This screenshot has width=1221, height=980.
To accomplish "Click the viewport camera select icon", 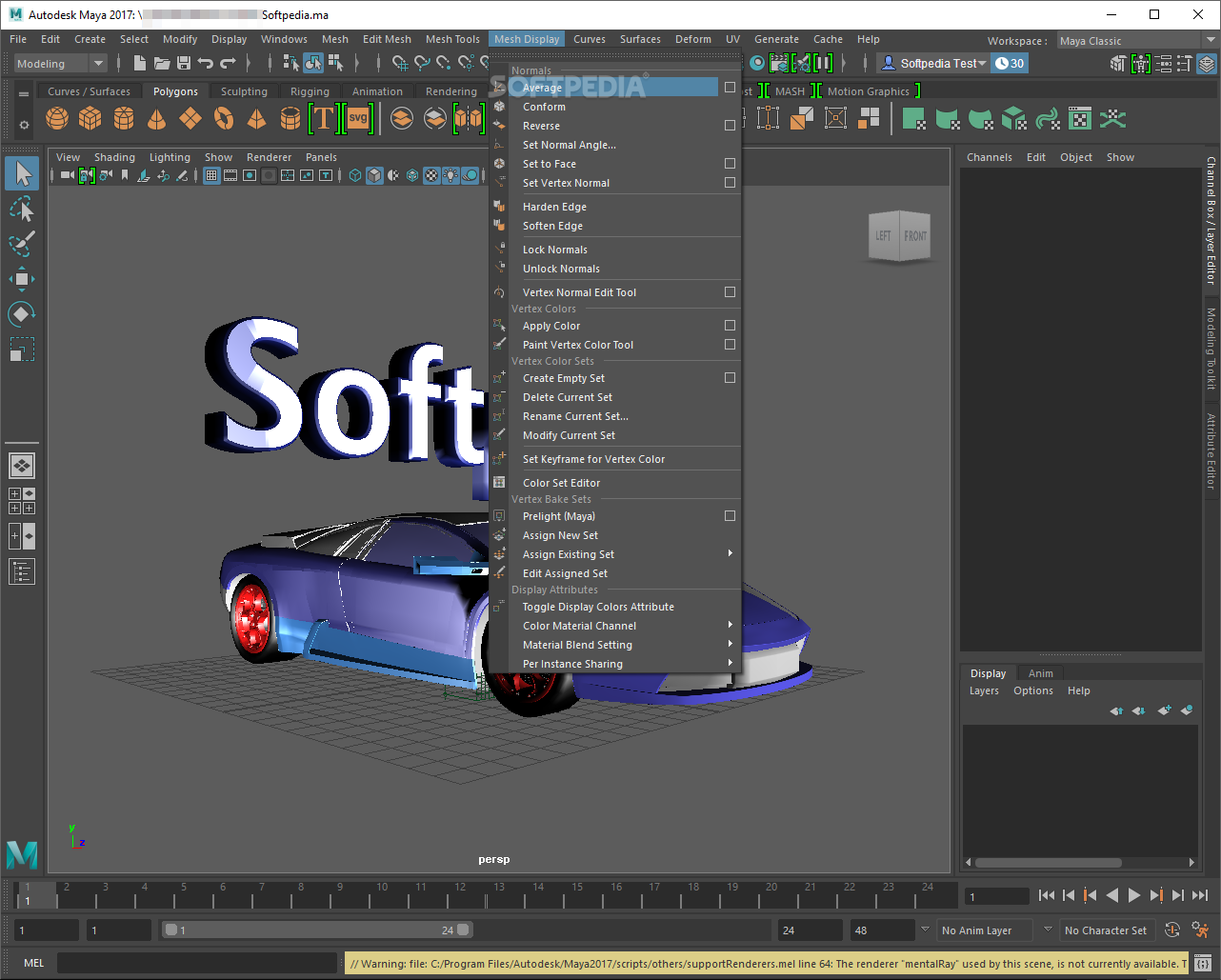I will [x=67, y=175].
